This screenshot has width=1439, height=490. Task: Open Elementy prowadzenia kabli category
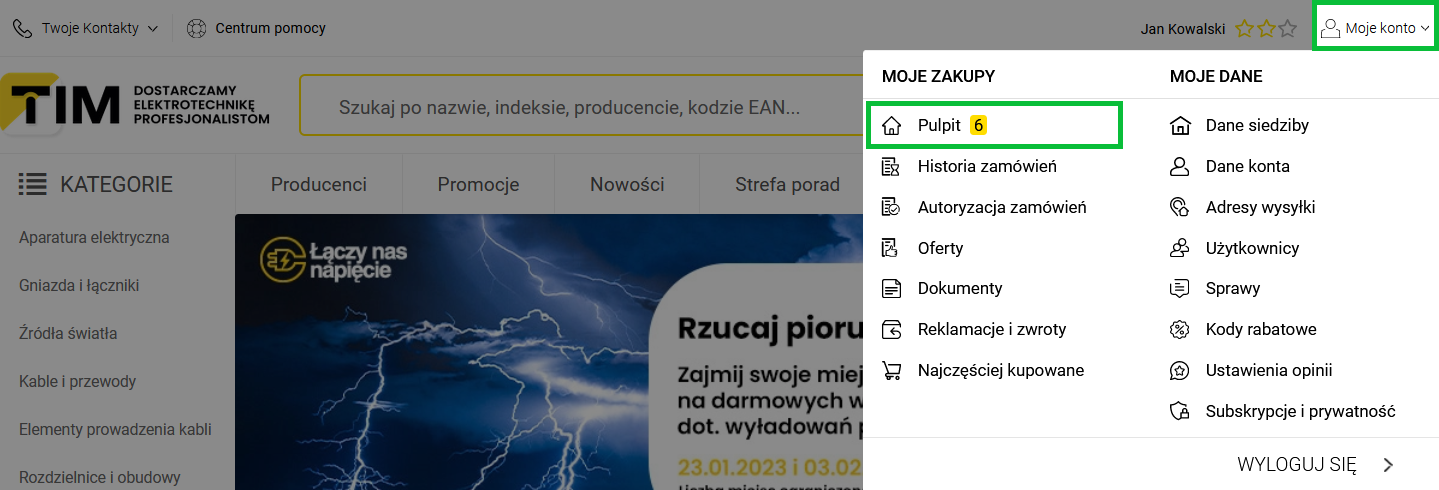(115, 430)
